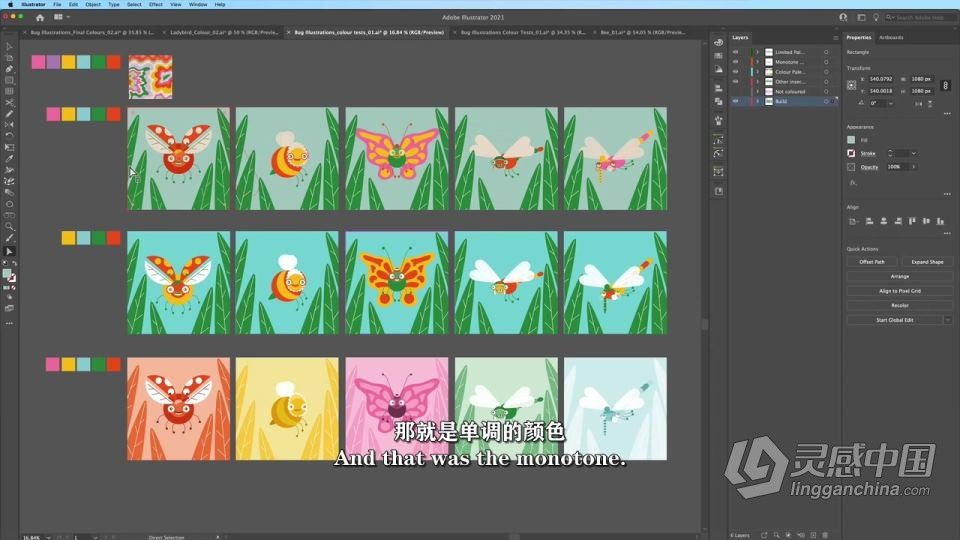The width and height of the screenshot is (960, 540).
Task: Click the Recolor button
Action: (899, 305)
